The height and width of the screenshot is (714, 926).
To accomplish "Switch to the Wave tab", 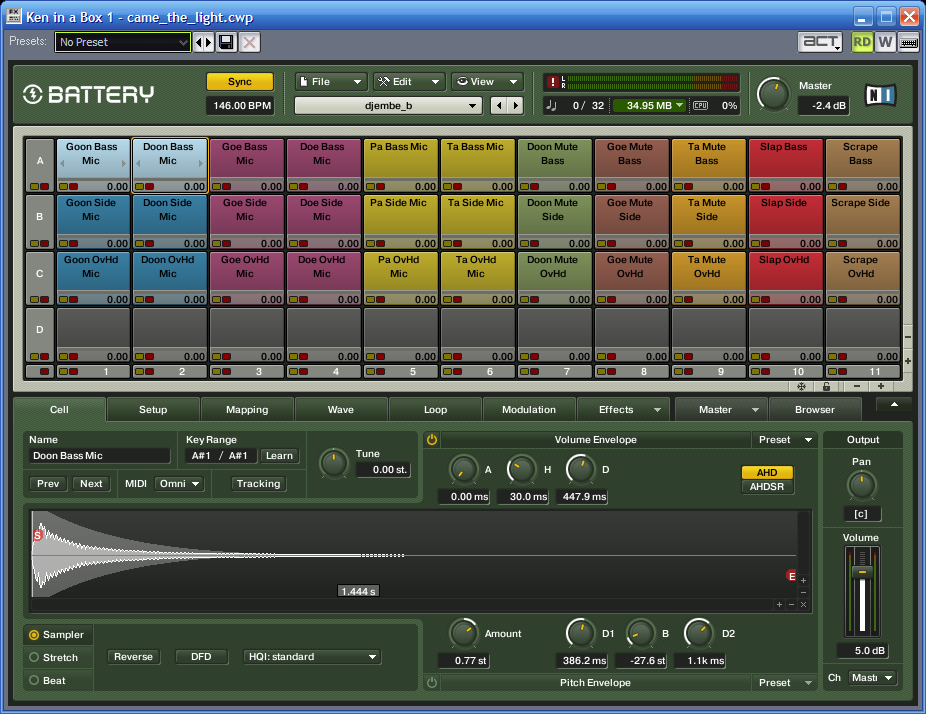I will (x=341, y=409).
